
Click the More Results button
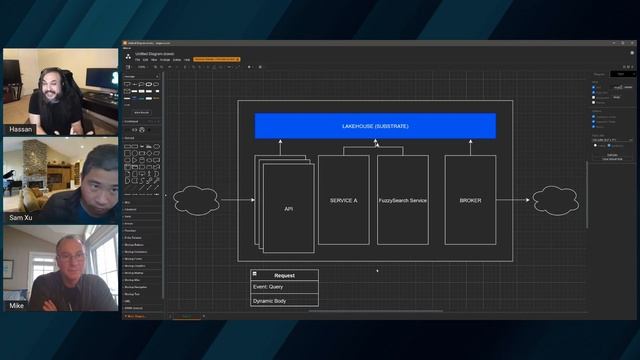[142, 112]
